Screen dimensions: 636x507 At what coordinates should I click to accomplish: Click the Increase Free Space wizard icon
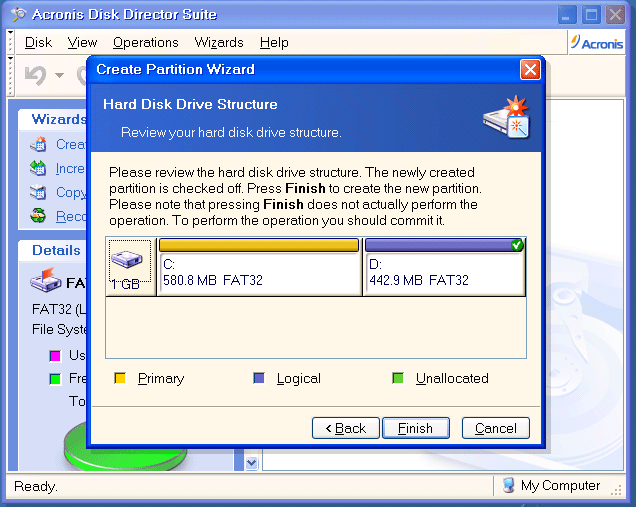click(x=39, y=169)
